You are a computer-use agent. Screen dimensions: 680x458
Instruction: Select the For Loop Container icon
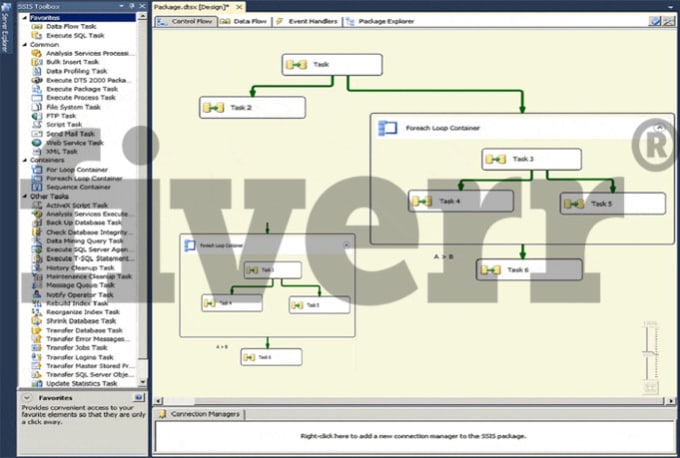tap(37, 170)
